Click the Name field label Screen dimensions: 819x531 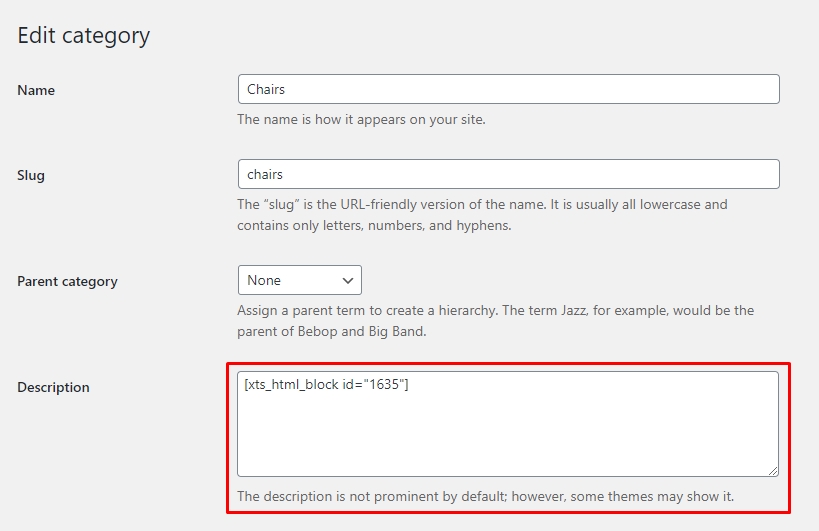[x=36, y=90]
